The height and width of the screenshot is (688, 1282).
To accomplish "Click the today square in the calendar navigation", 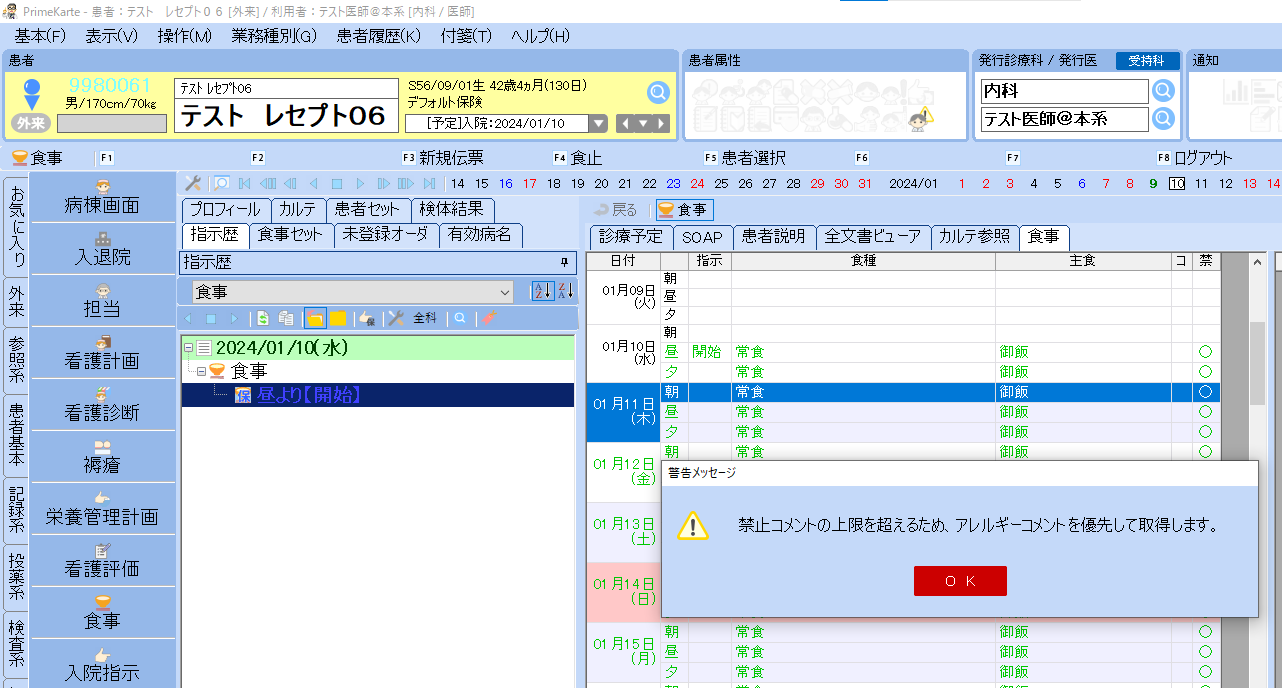I will pos(337,183).
